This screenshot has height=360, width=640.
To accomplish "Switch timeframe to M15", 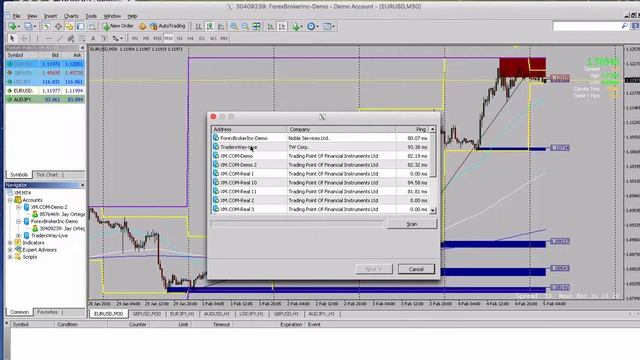I will (157, 38).
